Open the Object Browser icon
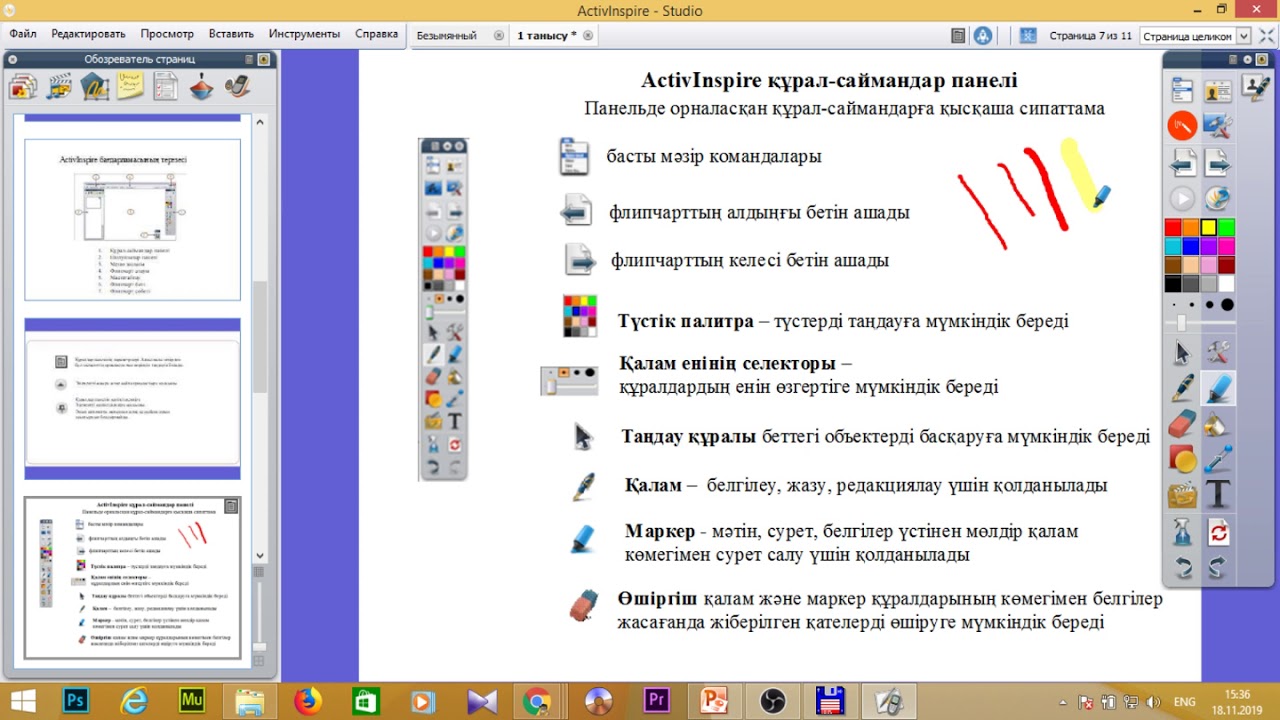This screenshot has width=1280, height=720. click(x=95, y=86)
